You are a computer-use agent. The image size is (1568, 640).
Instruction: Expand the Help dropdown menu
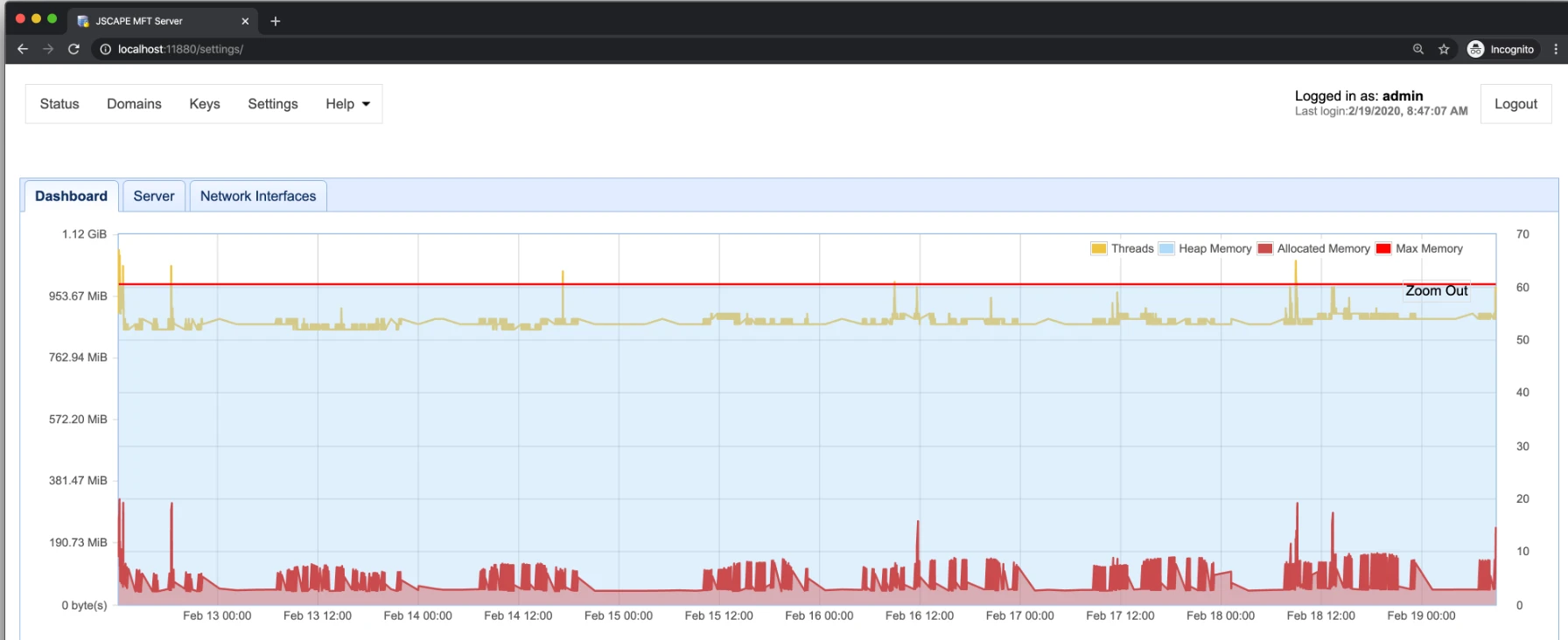tap(347, 104)
